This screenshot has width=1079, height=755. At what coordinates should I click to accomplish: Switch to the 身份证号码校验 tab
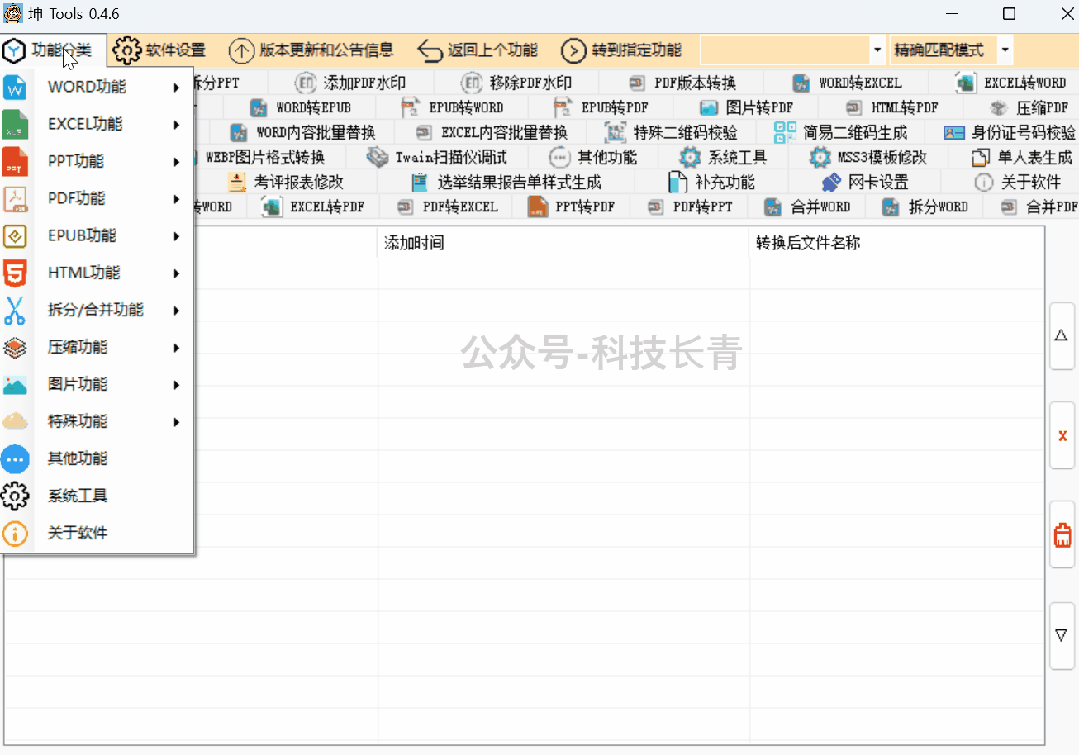click(x=1012, y=132)
